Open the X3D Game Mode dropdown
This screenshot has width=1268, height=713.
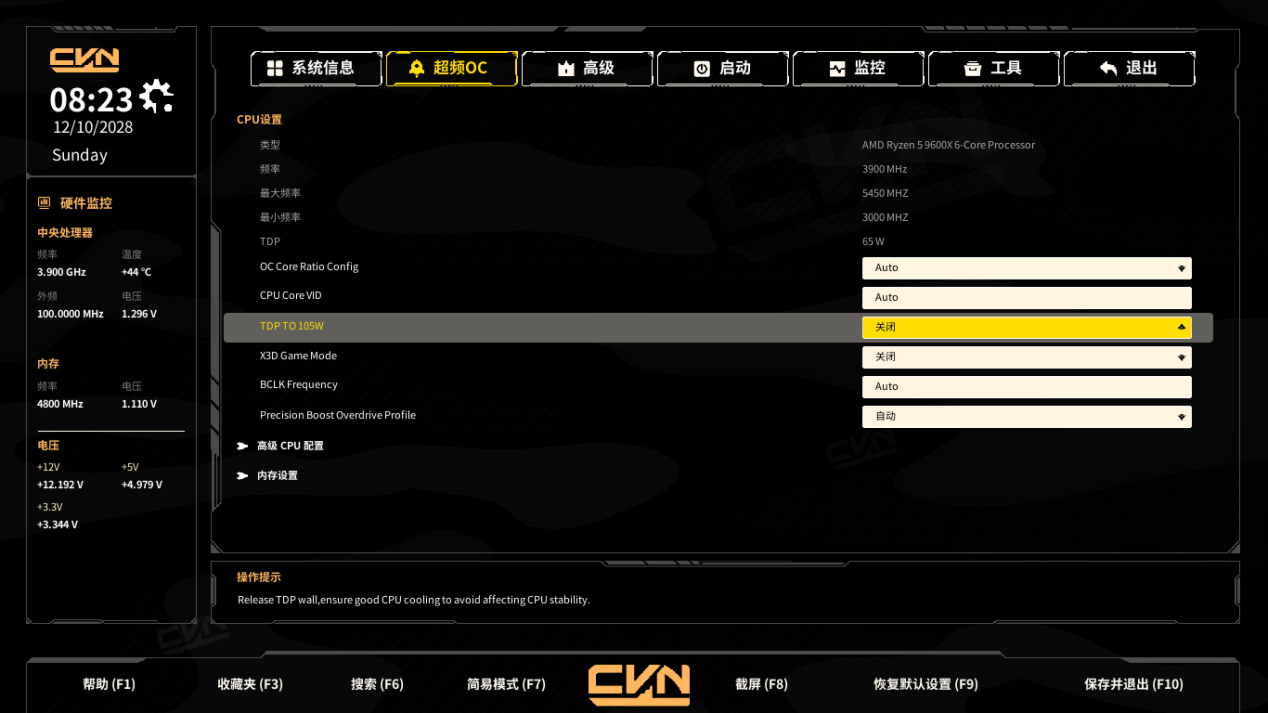(x=1027, y=357)
